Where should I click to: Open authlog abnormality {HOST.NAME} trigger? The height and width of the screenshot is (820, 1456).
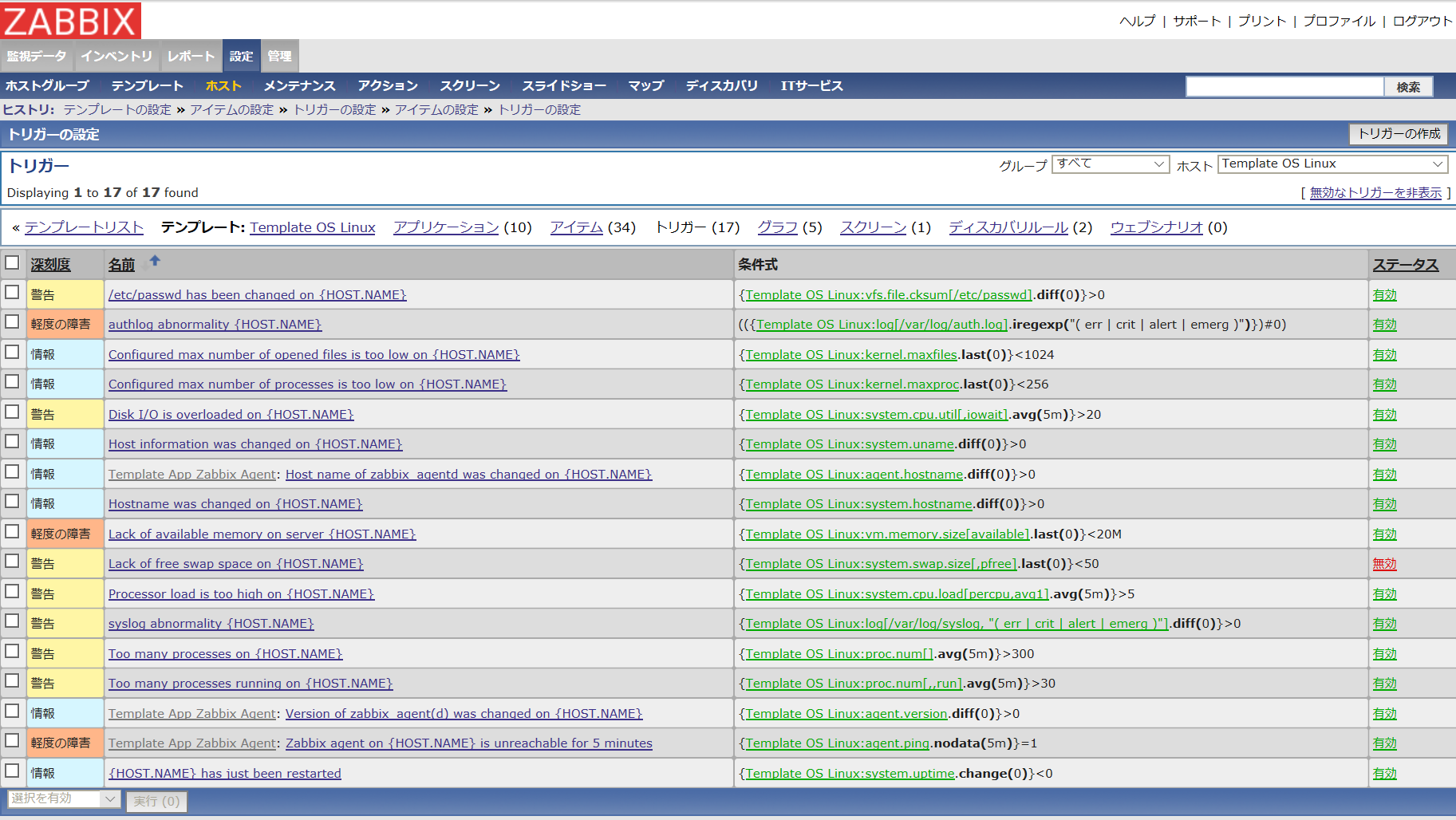pyautogui.click(x=215, y=325)
